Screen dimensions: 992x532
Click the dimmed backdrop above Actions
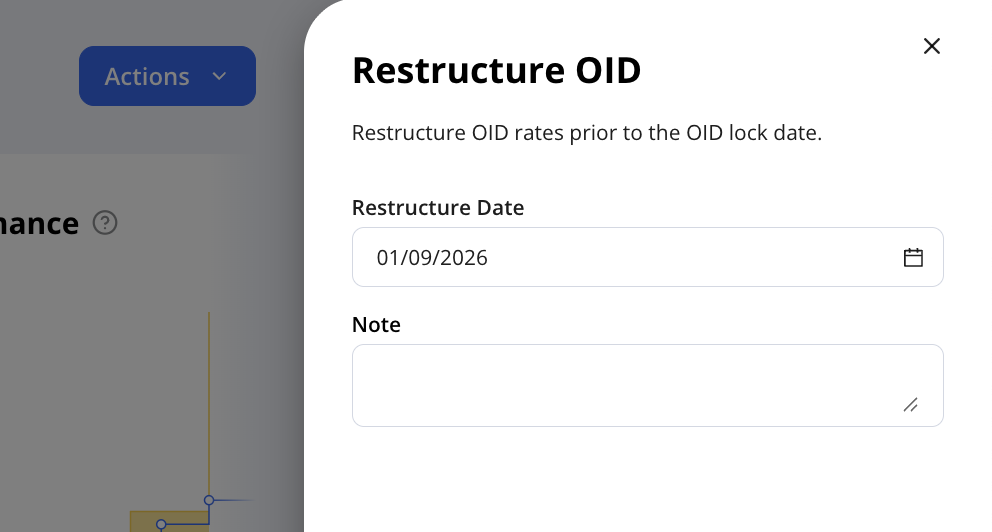click(x=167, y=22)
